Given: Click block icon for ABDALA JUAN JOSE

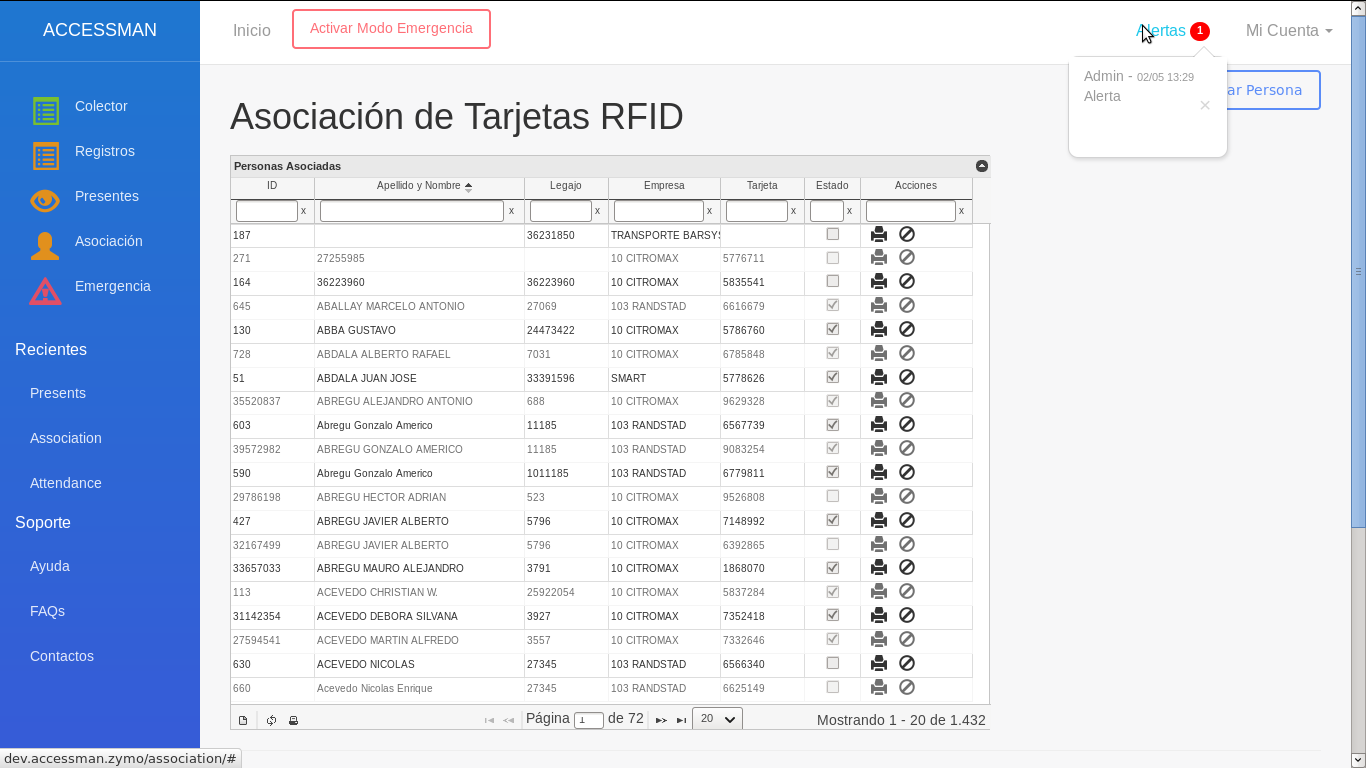Looking at the screenshot, I should pyautogui.click(x=907, y=377).
